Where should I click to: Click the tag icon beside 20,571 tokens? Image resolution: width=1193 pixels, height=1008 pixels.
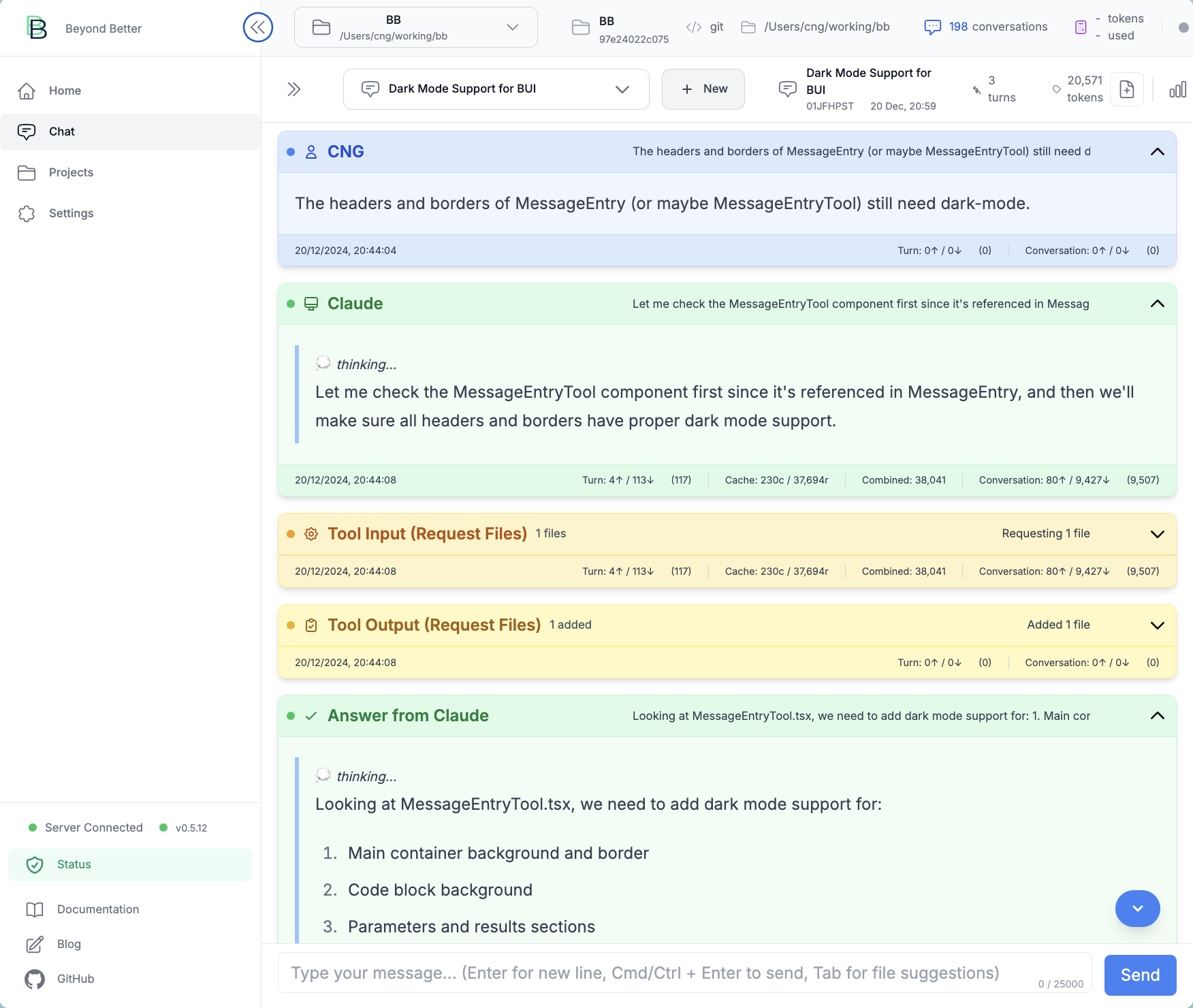pyautogui.click(x=1057, y=89)
